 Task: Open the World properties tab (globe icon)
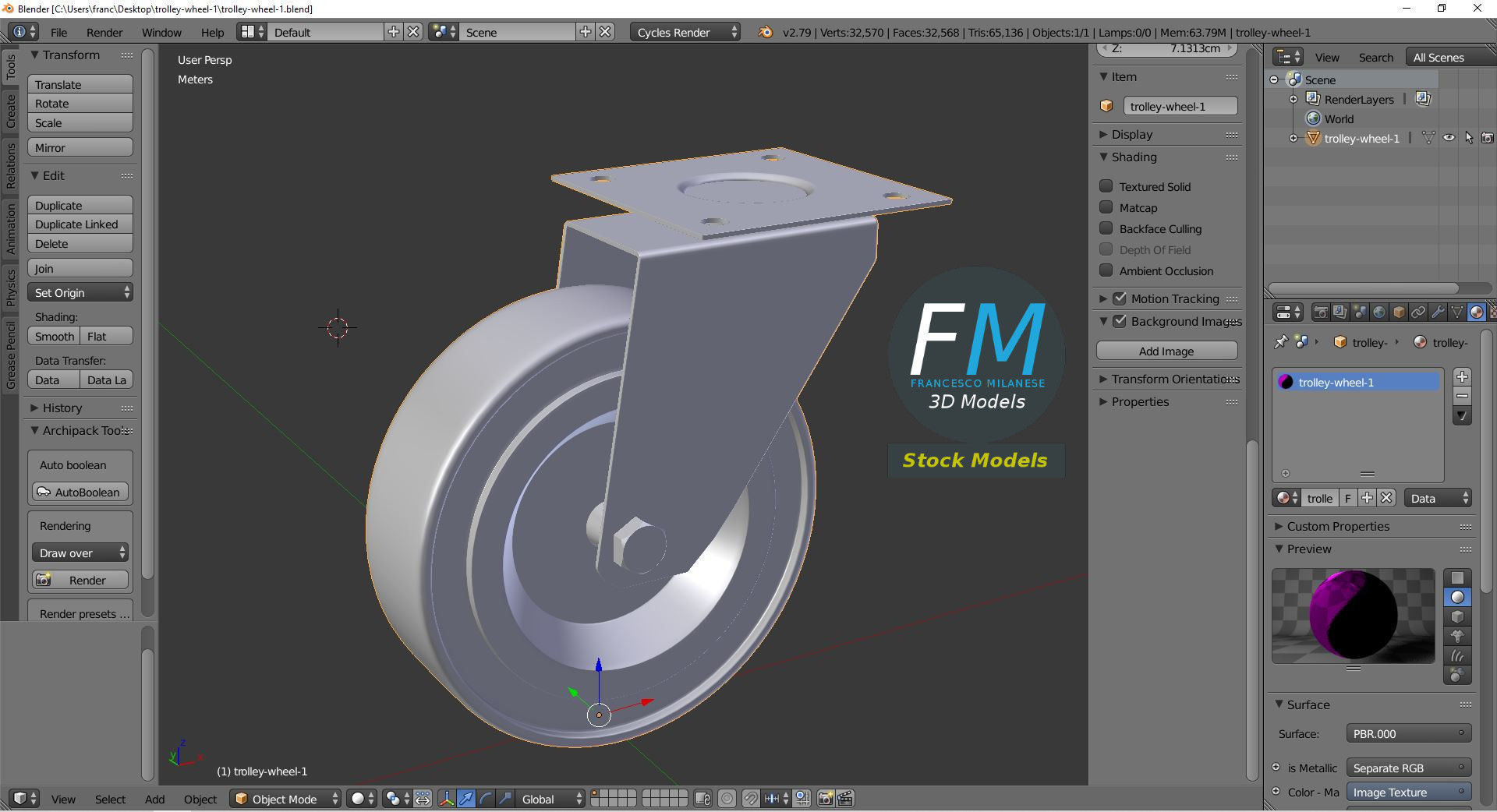[1379, 312]
